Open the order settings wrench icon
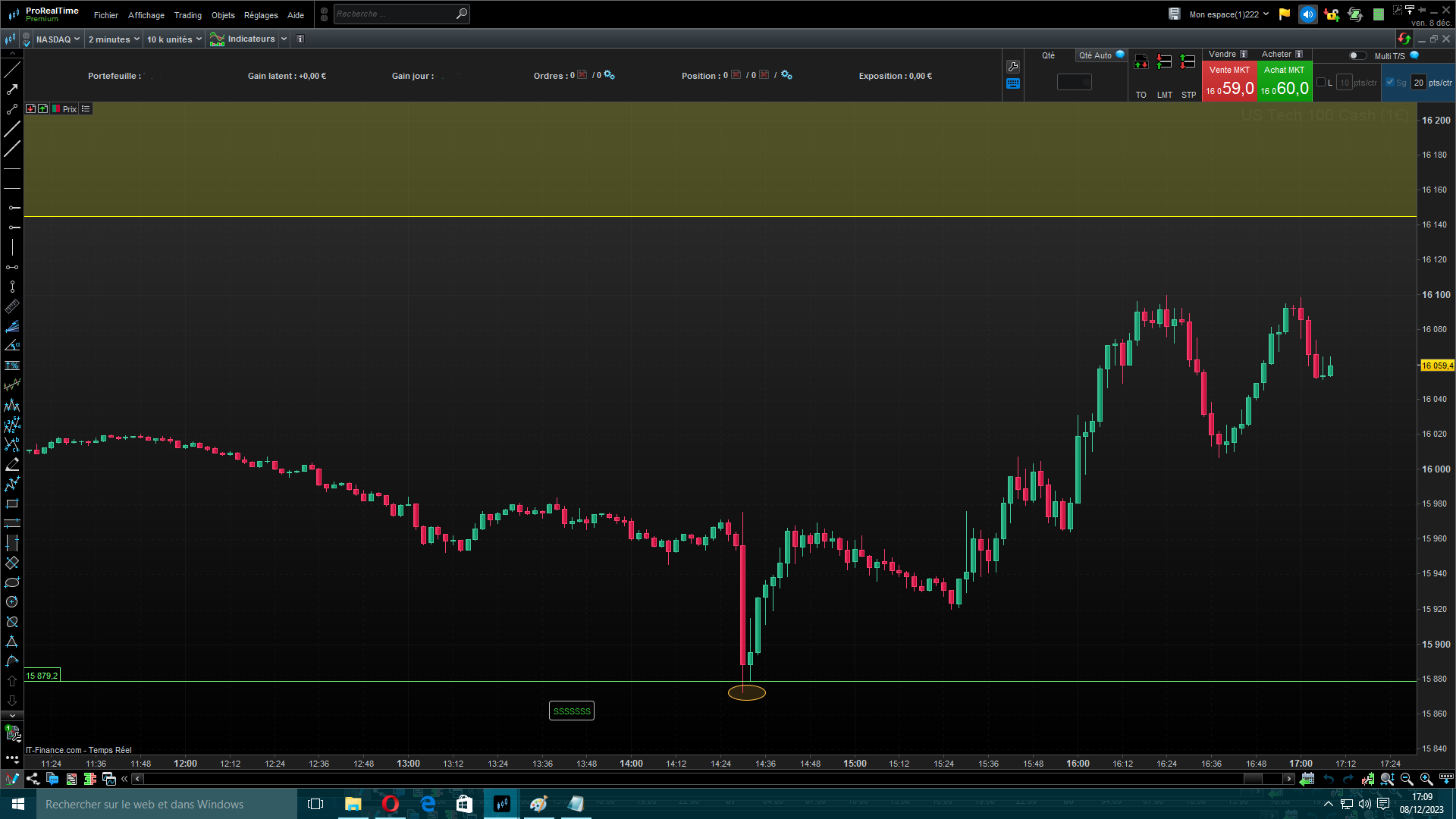Viewport: 1456px width, 819px height. pyautogui.click(x=1013, y=67)
